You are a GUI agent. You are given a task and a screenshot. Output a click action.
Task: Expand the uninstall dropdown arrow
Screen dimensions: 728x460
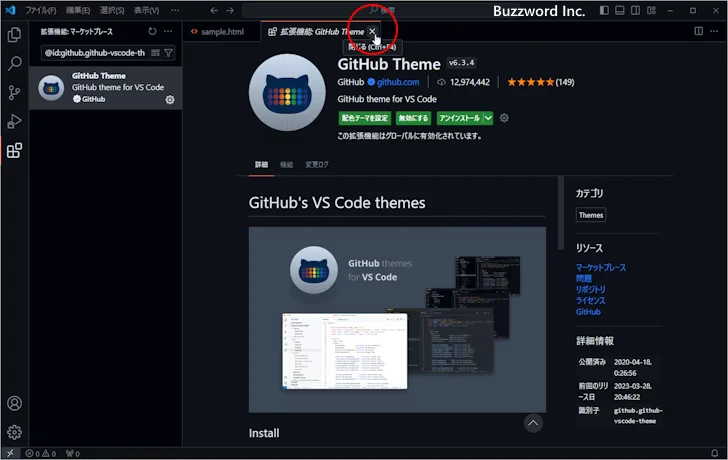pyautogui.click(x=488, y=118)
